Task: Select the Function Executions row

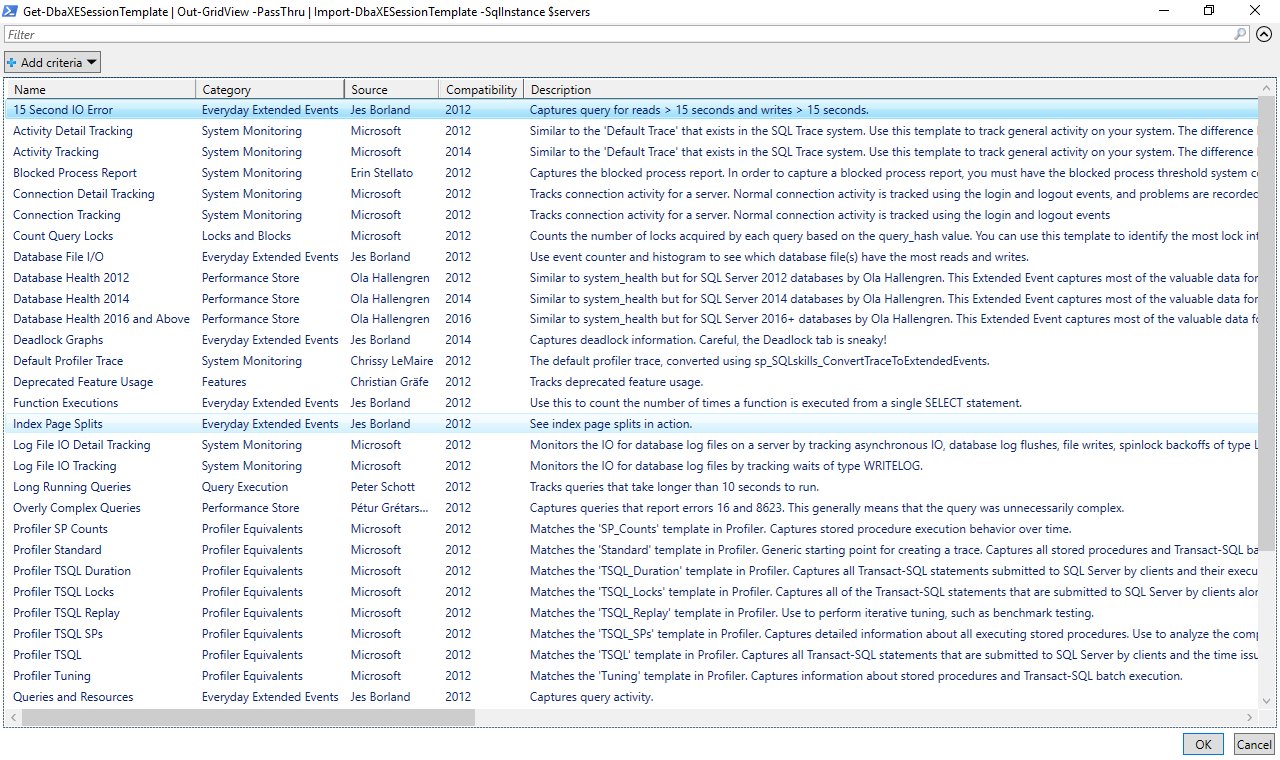Action: click(x=631, y=403)
